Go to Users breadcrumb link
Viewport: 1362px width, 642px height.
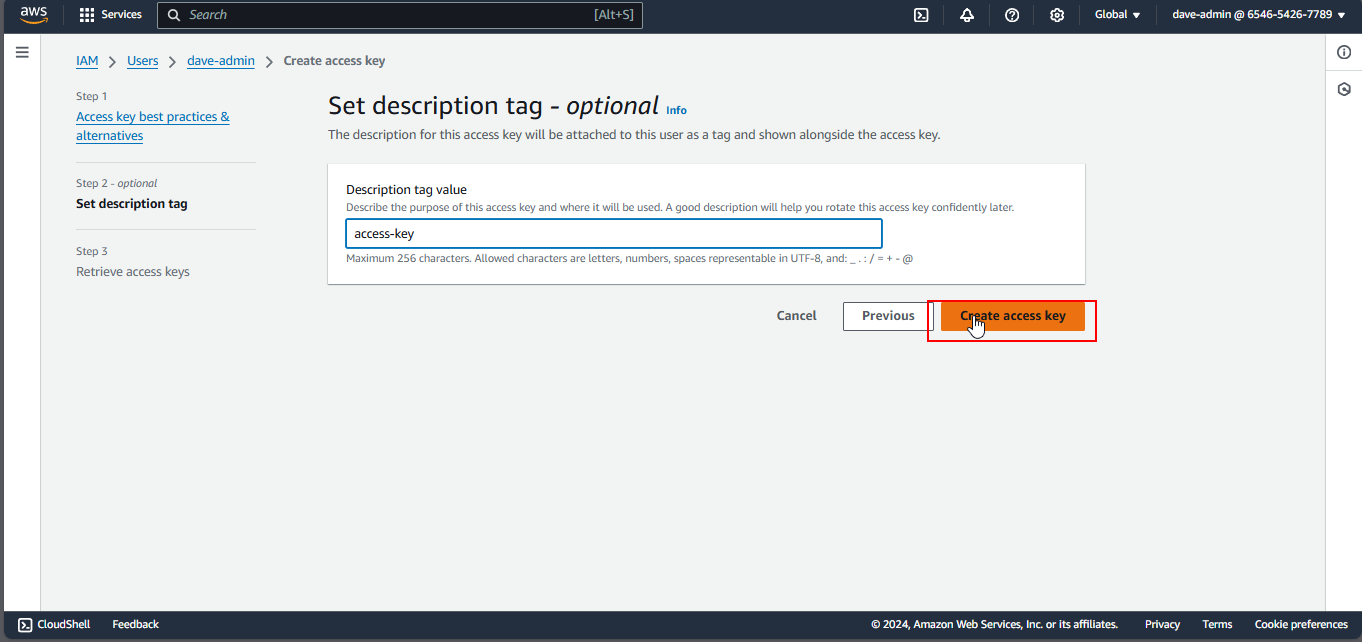(142, 61)
